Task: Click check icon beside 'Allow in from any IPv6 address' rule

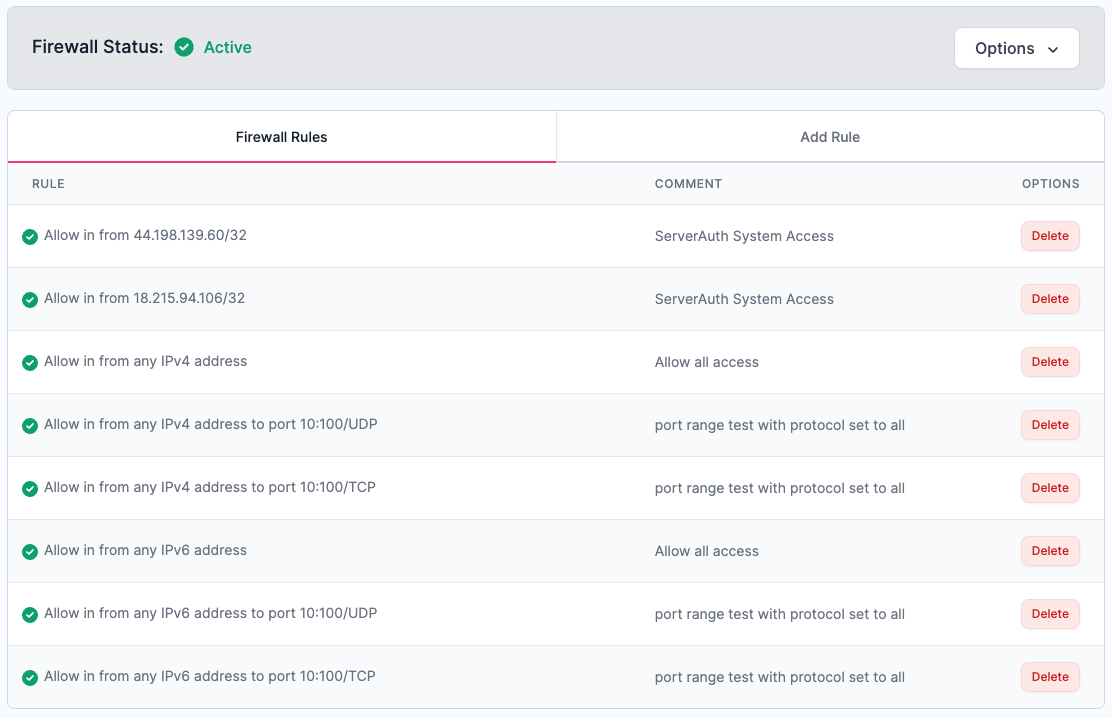Action: click(x=30, y=551)
